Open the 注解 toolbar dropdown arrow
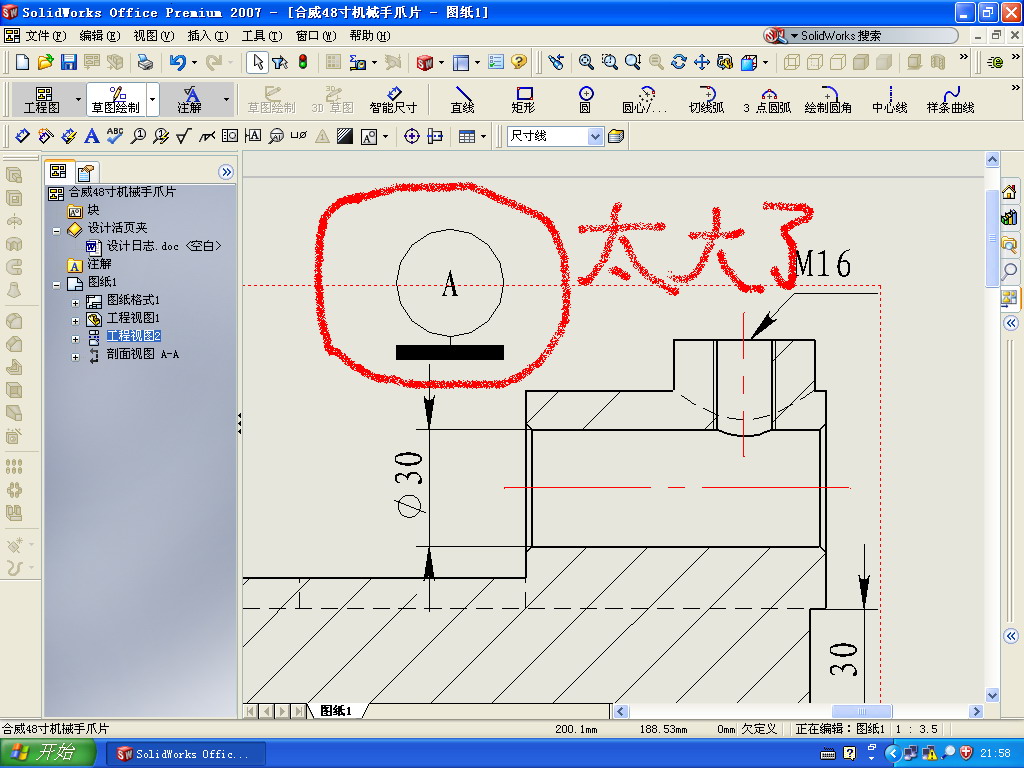This screenshot has height=768, width=1024. click(227, 99)
